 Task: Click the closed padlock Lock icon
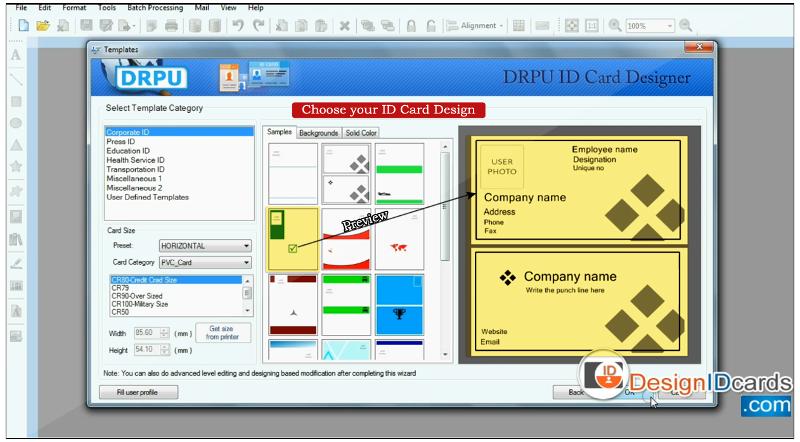(411, 26)
